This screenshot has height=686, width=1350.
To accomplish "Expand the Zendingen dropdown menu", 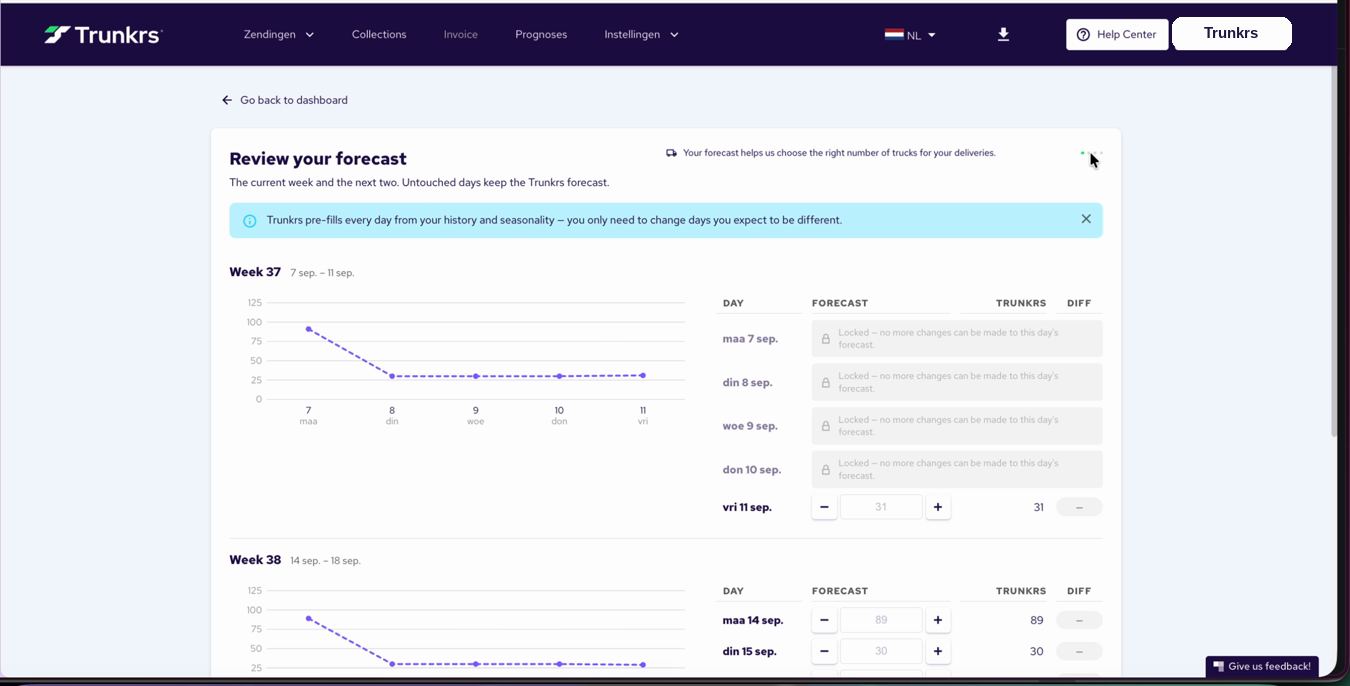I will point(279,34).
